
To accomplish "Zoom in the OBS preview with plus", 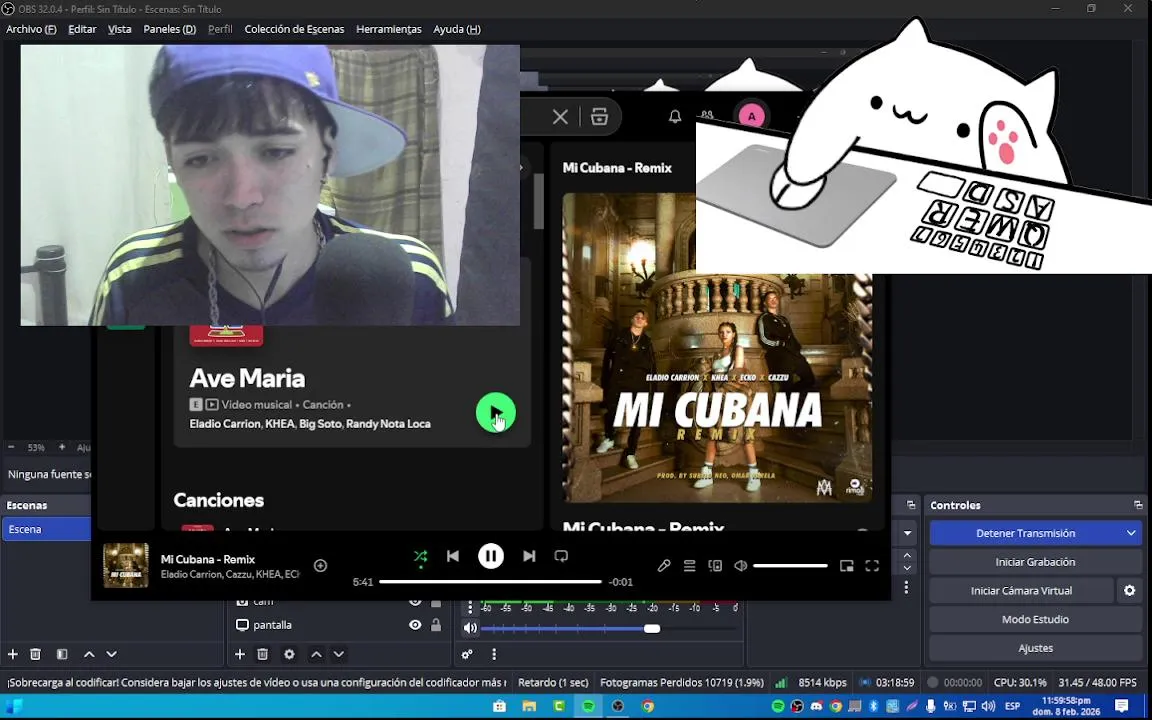I will tap(62, 447).
